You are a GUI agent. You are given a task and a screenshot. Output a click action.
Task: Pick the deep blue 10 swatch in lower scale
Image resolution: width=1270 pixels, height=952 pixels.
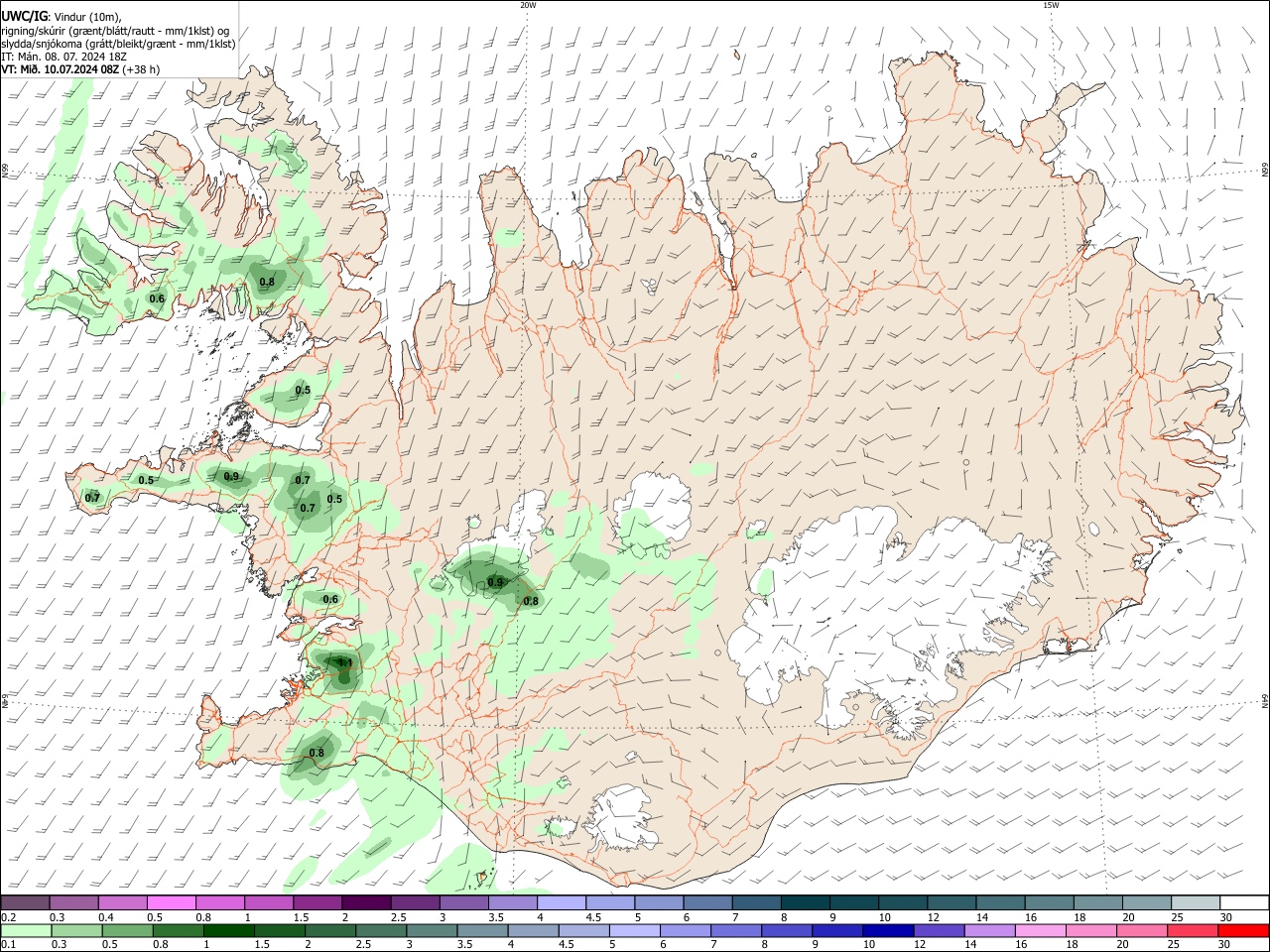click(x=889, y=931)
